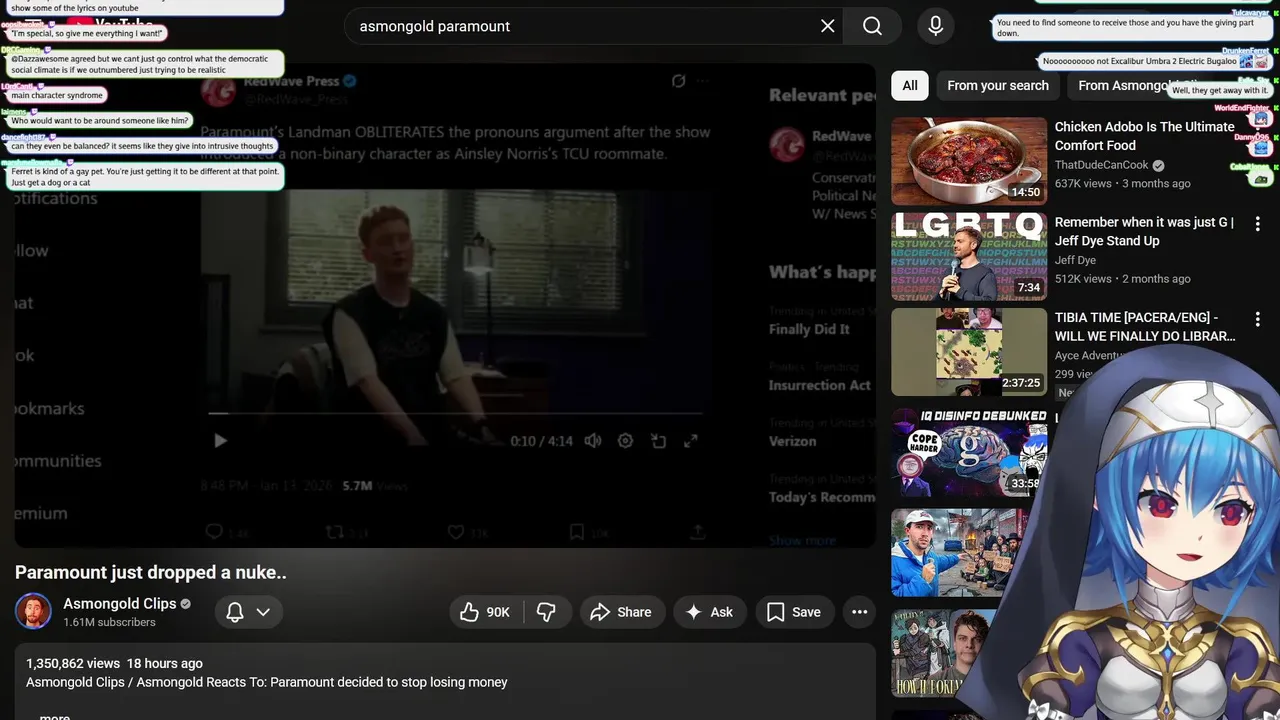Click 'Show more' under trending list
This screenshot has height=720, width=1280.
(x=802, y=540)
